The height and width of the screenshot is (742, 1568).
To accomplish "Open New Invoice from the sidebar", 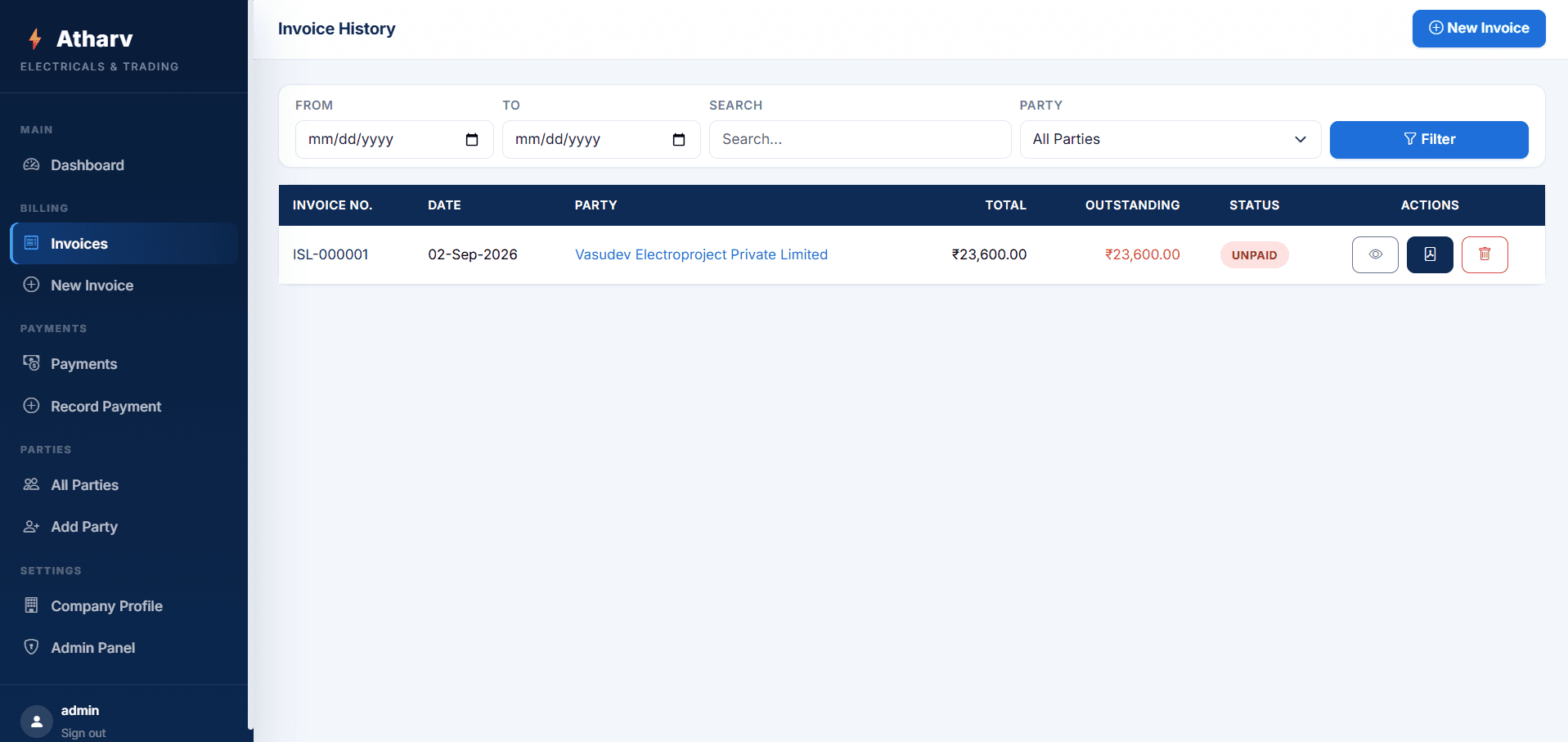I will coord(124,286).
